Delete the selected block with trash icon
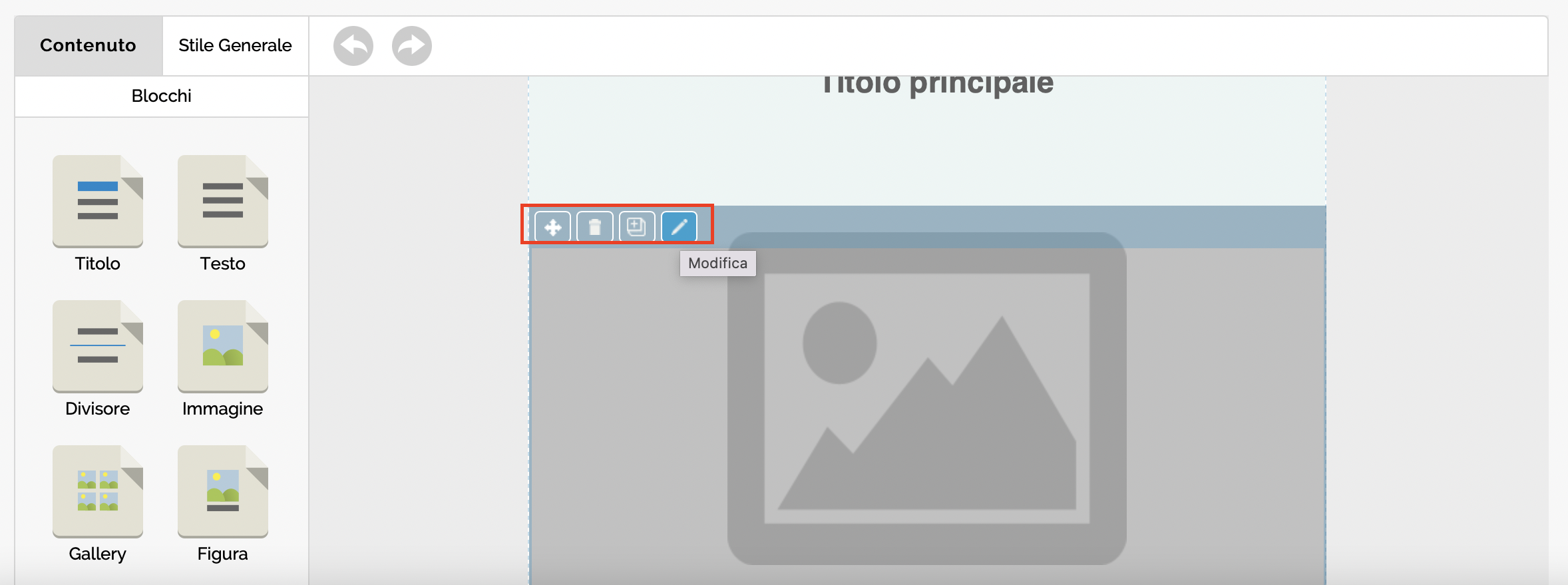The width and height of the screenshot is (1568, 585). [594, 228]
